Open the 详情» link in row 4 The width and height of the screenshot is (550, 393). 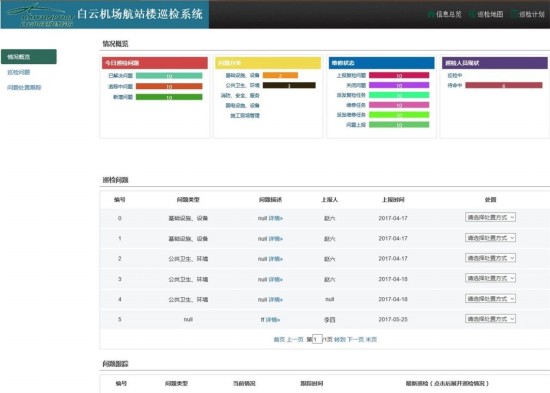pos(276,300)
